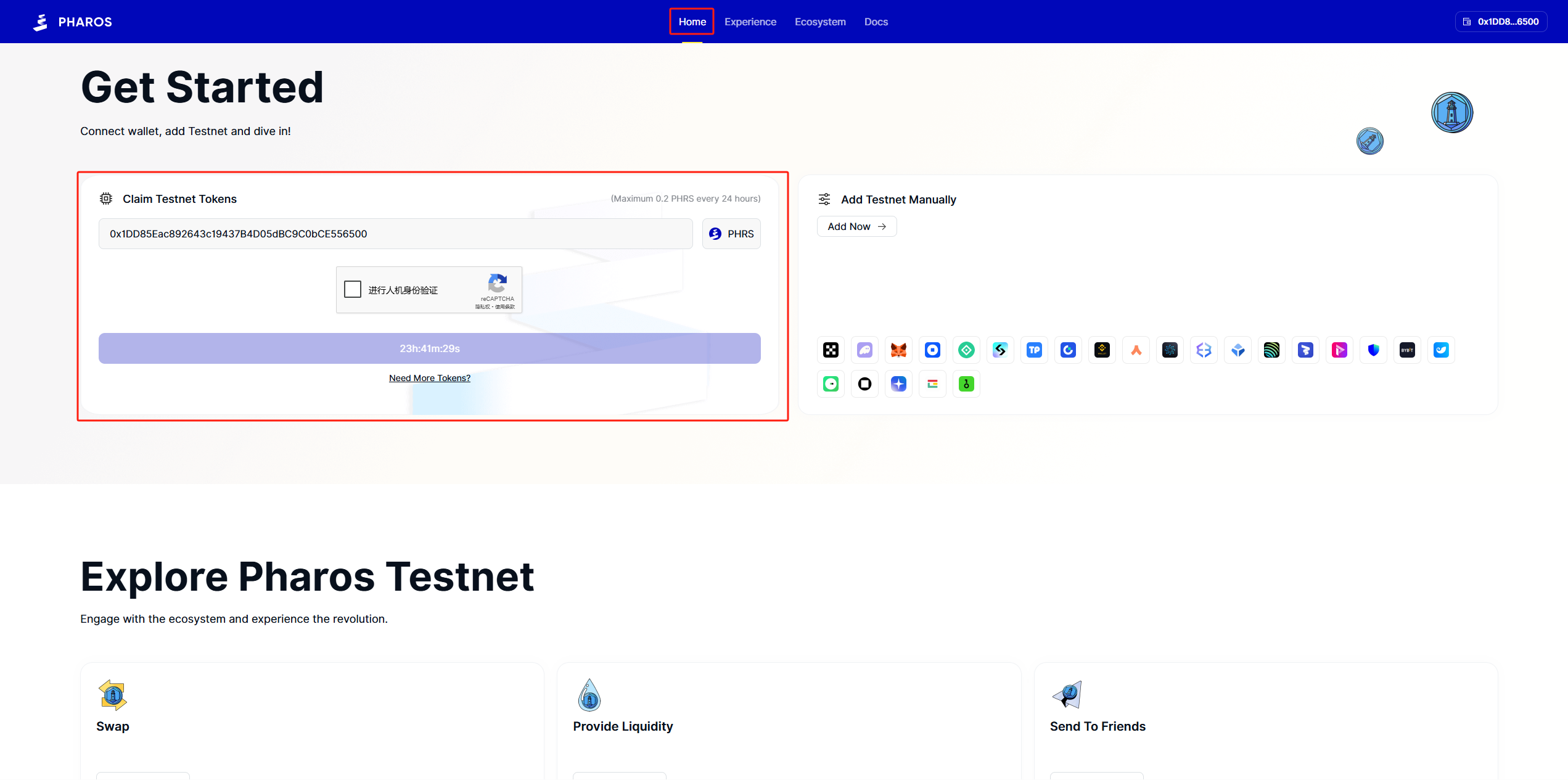Select the Bitget Wallet gradient S icon
Viewport: 1568px width, 780px height.
pos(1000,350)
